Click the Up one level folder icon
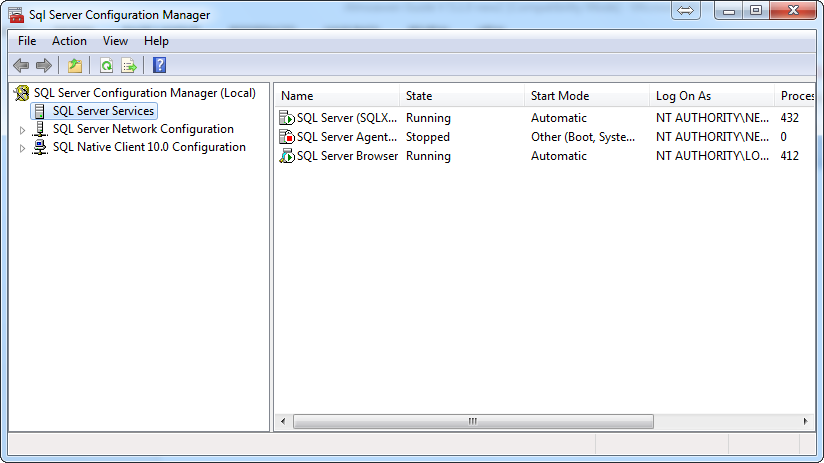The height and width of the screenshot is (463, 824). click(75, 66)
